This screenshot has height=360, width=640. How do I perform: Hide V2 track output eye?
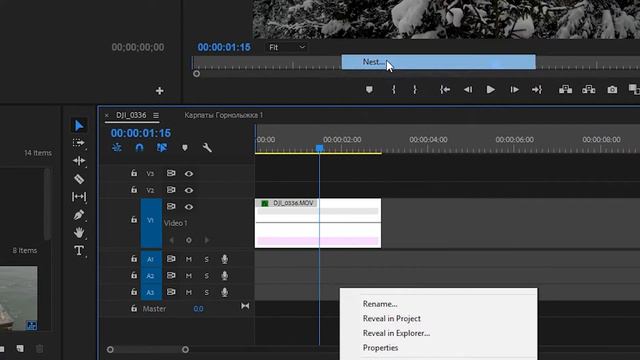[x=189, y=190]
